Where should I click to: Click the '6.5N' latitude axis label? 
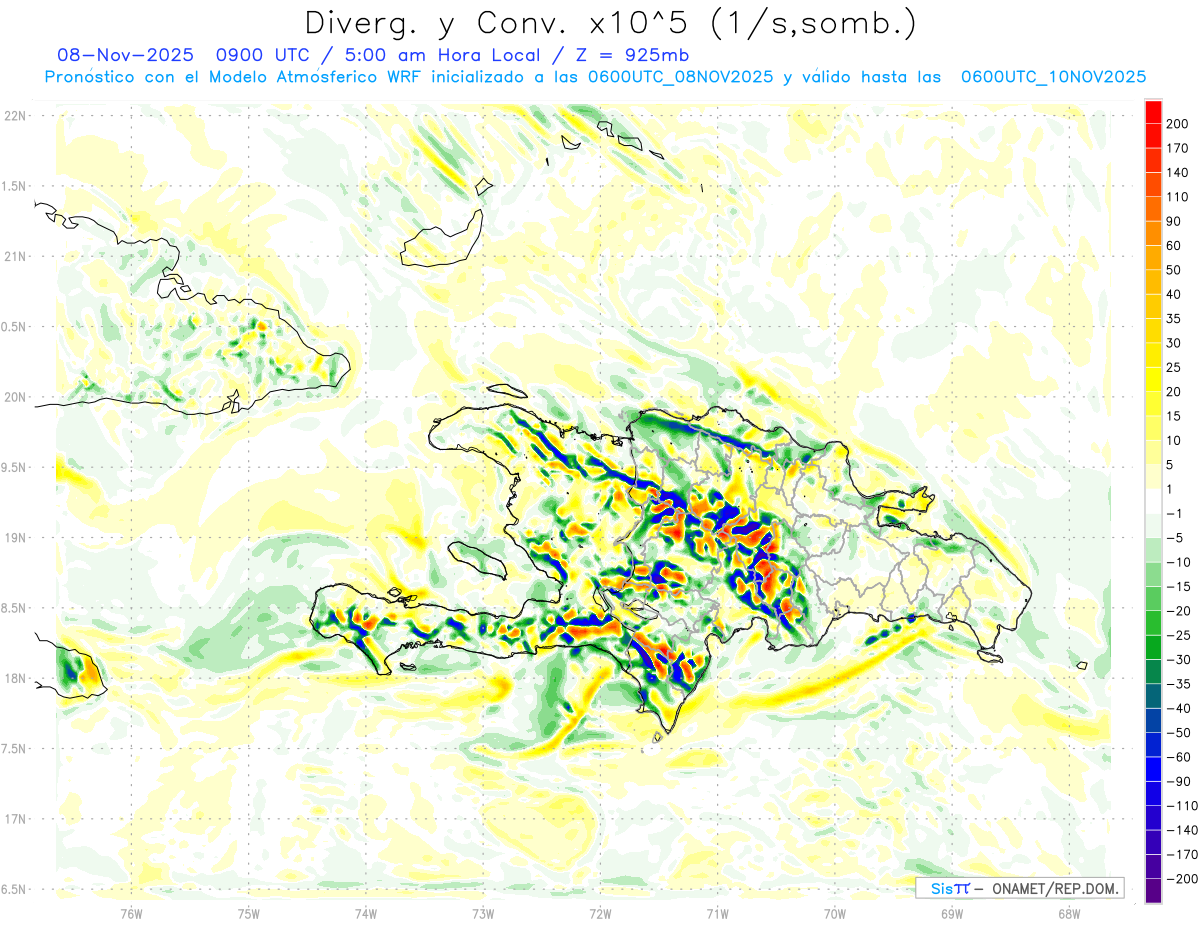pos(14,889)
